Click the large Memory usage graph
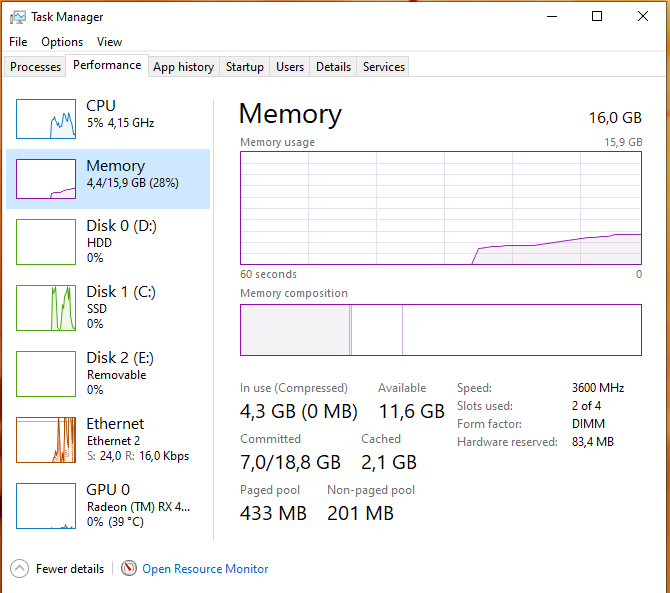Screen dimensions: 670x593 pos(441,208)
